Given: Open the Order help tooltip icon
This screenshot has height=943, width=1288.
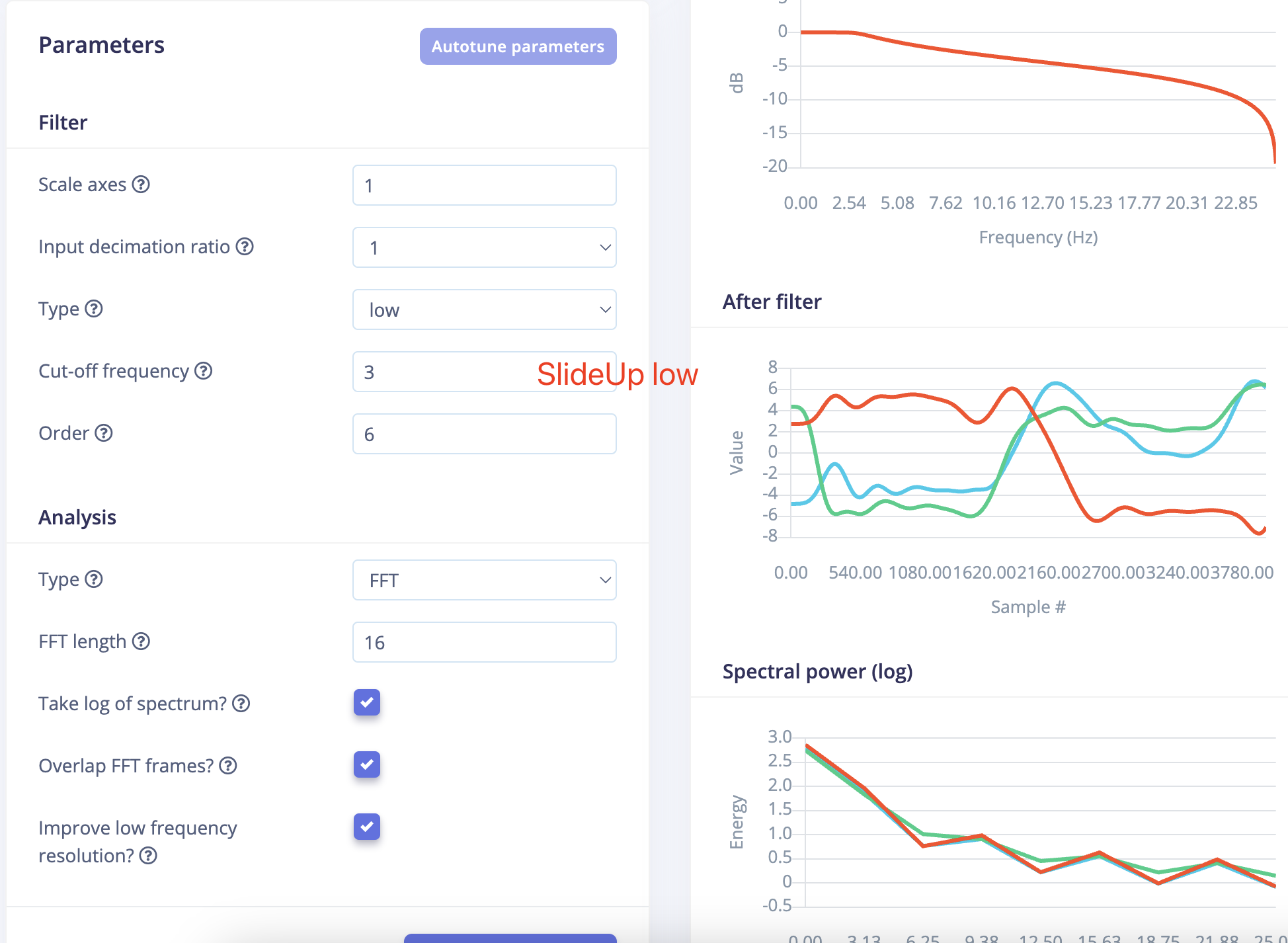Looking at the screenshot, I should (104, 433).
